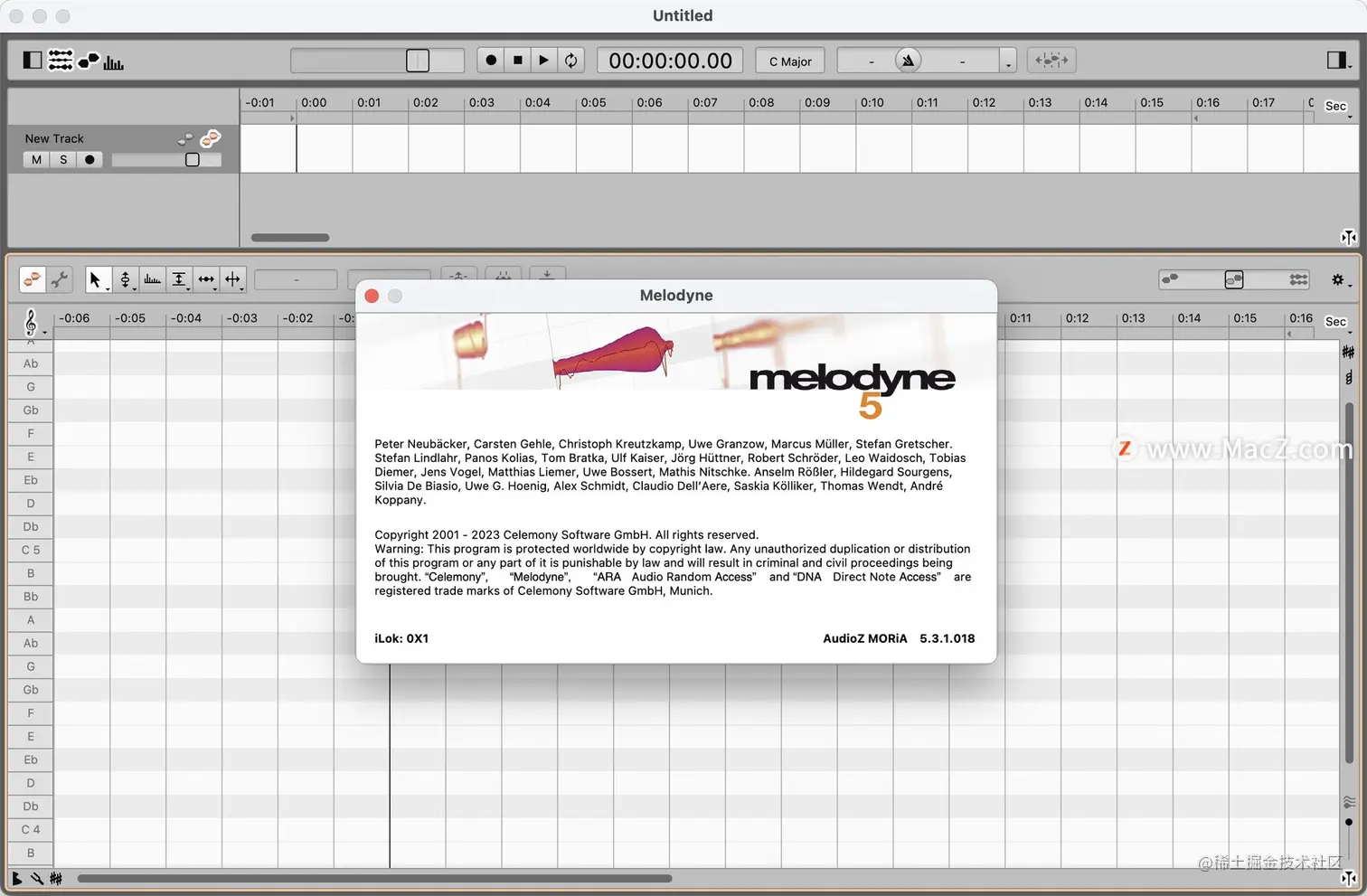Open the Sec time unit dropdown in track ruler

(1338, 107)
